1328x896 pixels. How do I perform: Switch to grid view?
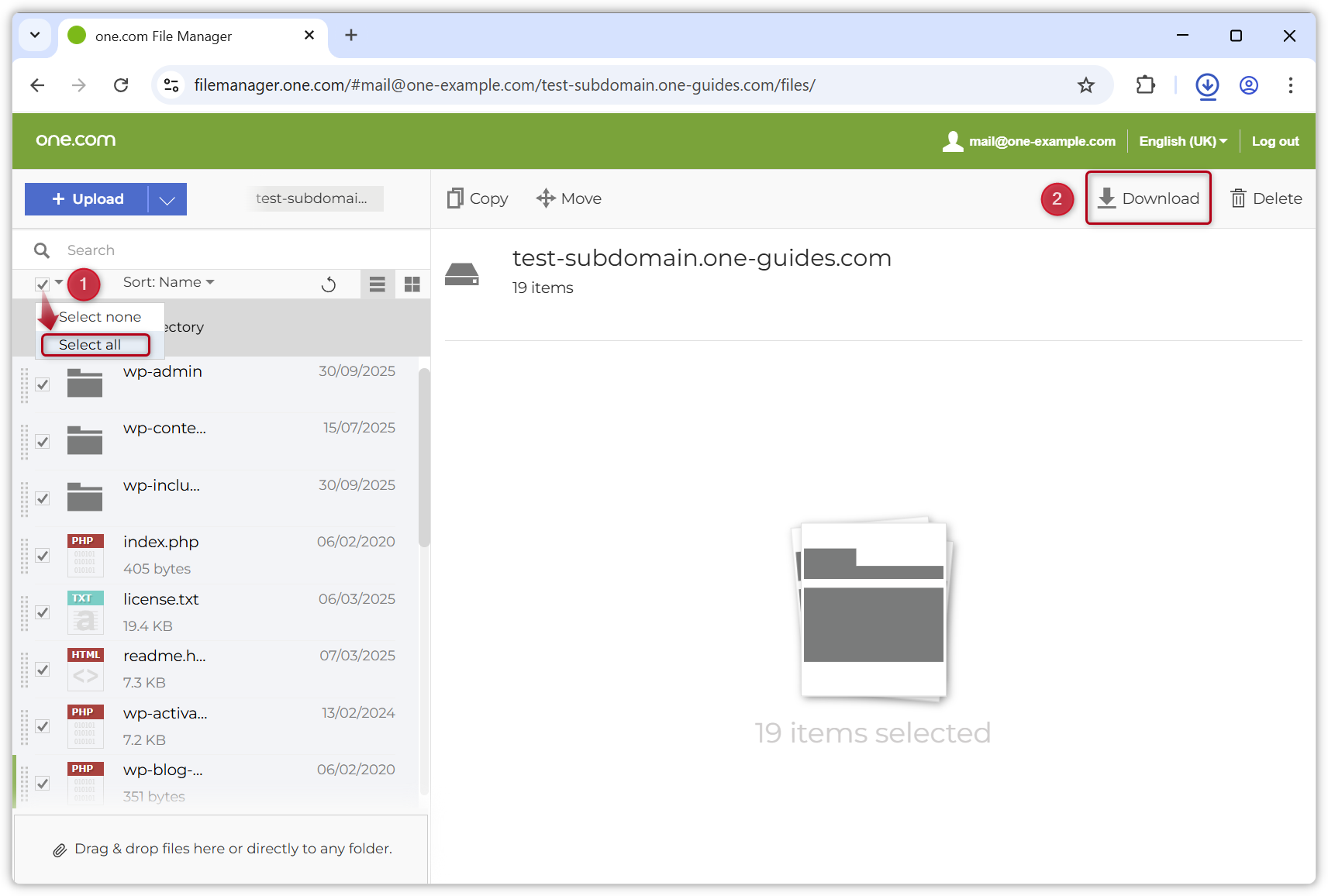pyautogui.click(x=412, y=284)
